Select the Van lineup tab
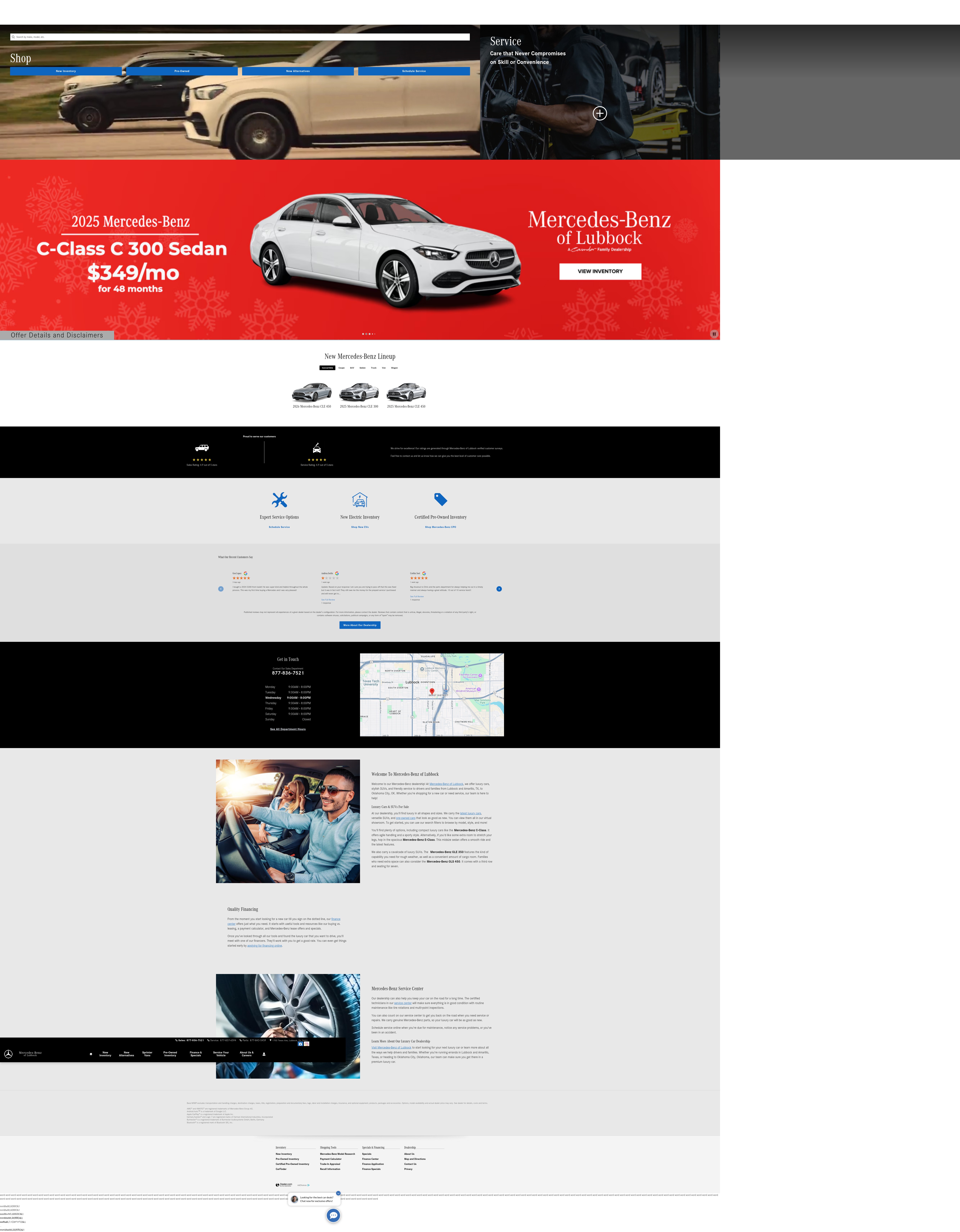The image size is (960, 1232). [384, 368]
